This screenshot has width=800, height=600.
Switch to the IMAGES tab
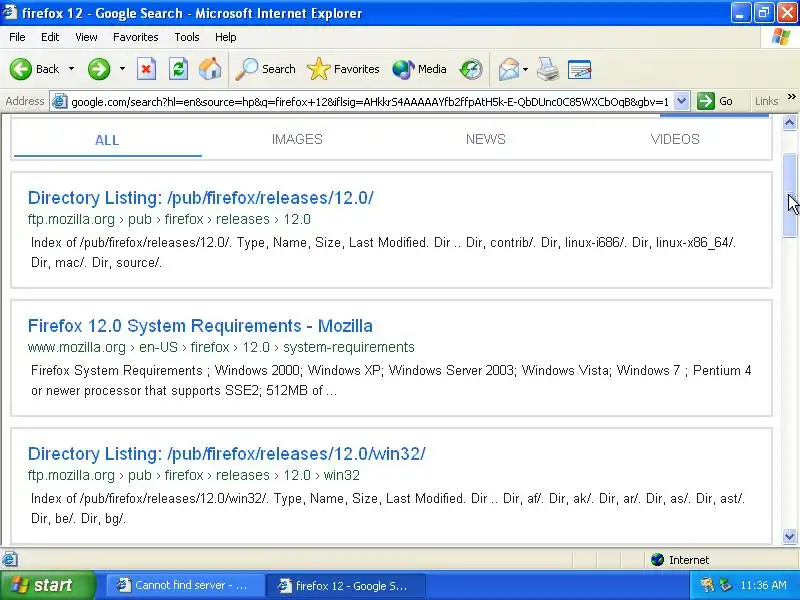(297, 139)
